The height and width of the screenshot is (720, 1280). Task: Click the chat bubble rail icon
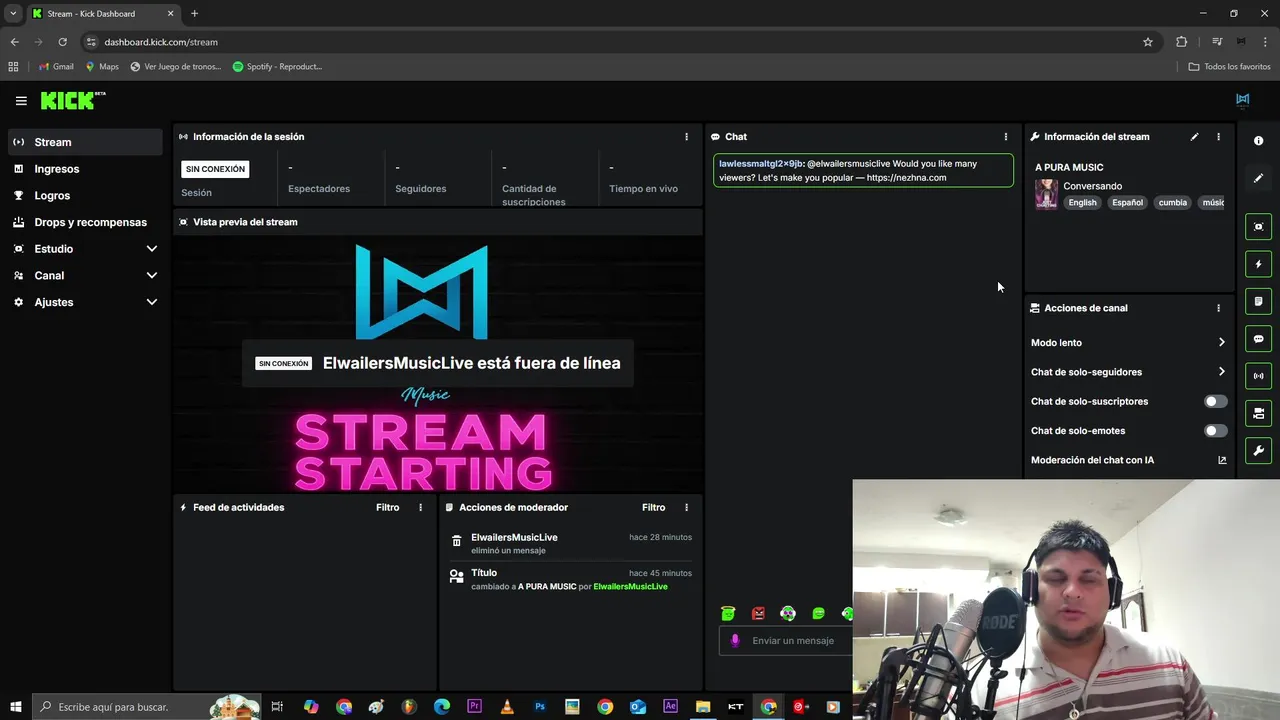[x=1258, y=339]
